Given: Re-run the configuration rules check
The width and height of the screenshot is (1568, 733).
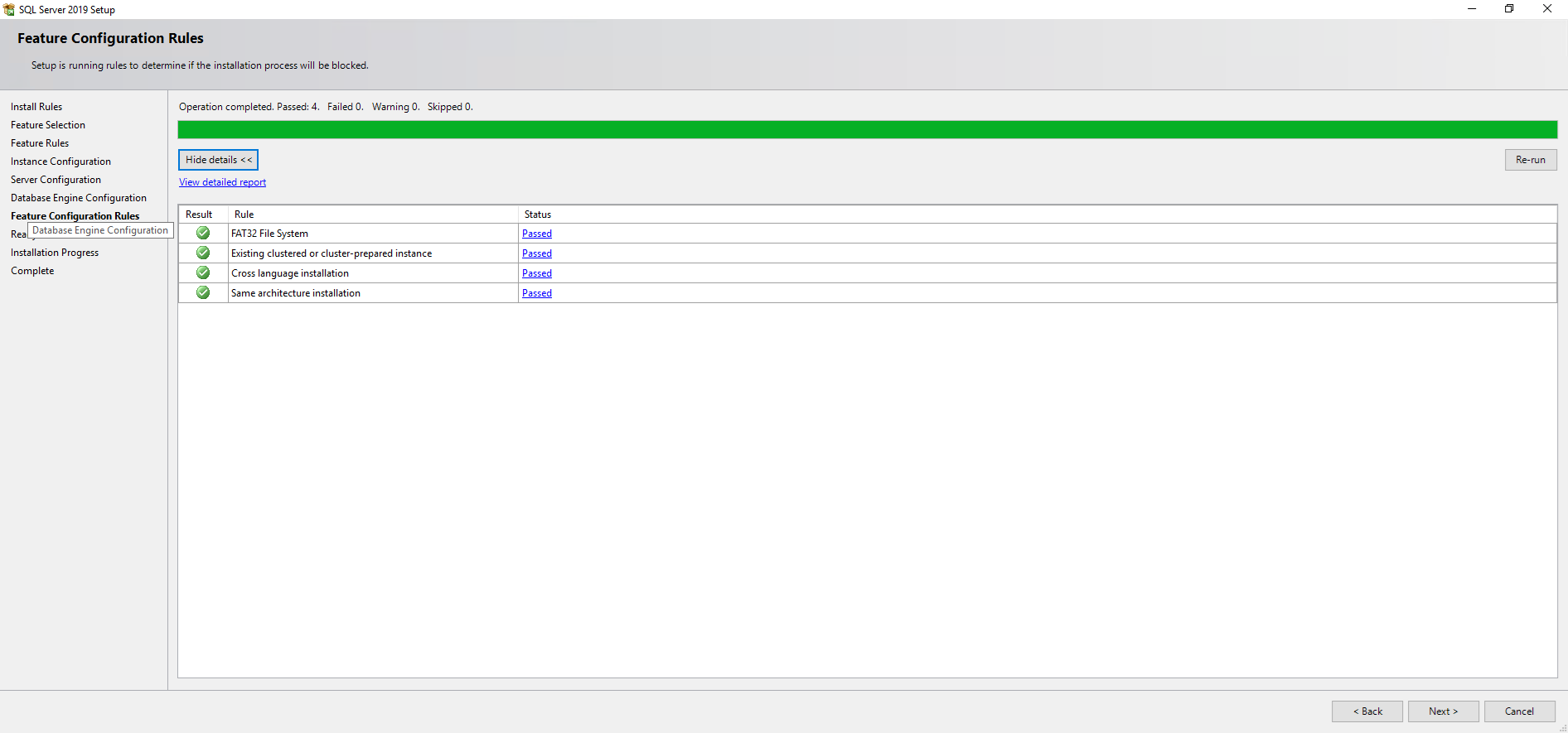Looking at the screenshot, I should [1530, 160].
